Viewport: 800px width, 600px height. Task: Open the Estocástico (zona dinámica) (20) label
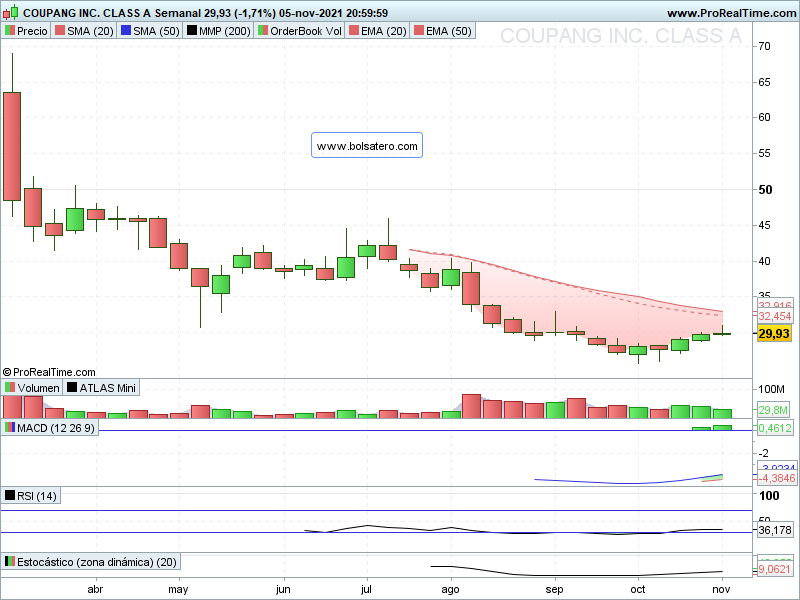(x=91, y=562)
